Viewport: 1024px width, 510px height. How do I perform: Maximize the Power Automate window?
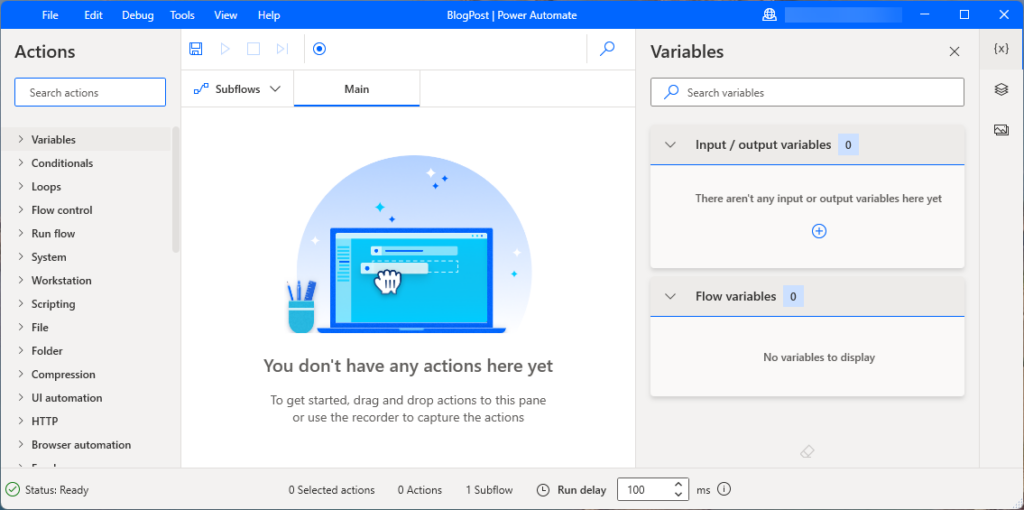(964, 15)
